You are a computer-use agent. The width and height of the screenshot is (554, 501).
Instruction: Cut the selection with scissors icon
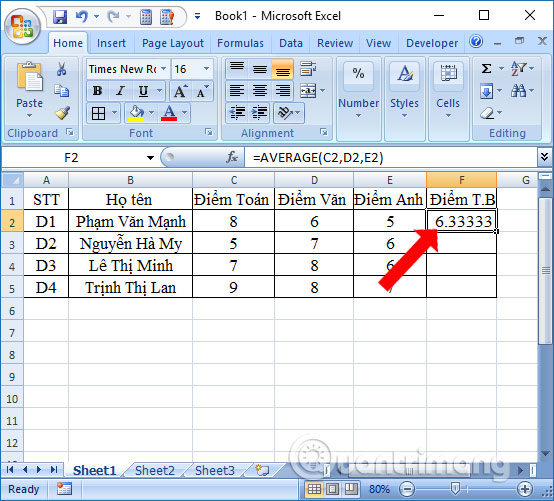pyautogui.click(x=61, y=69)
